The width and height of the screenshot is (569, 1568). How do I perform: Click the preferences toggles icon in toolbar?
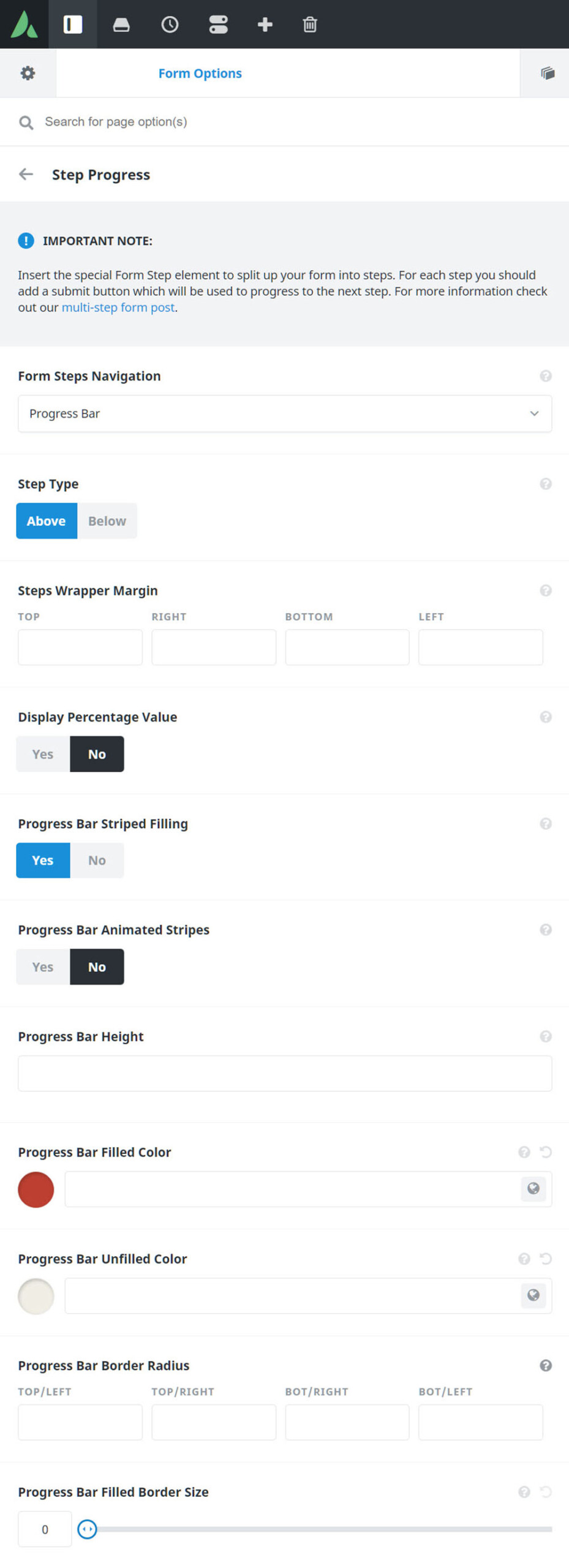tap(218, 24)
